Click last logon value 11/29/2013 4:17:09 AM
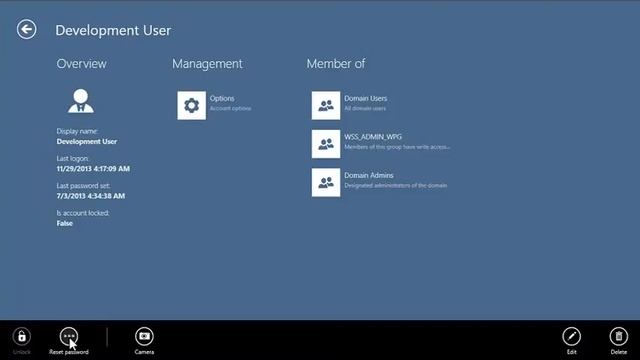Image resolution: width=640 pixels, height=360 pixels. [93, 169]
